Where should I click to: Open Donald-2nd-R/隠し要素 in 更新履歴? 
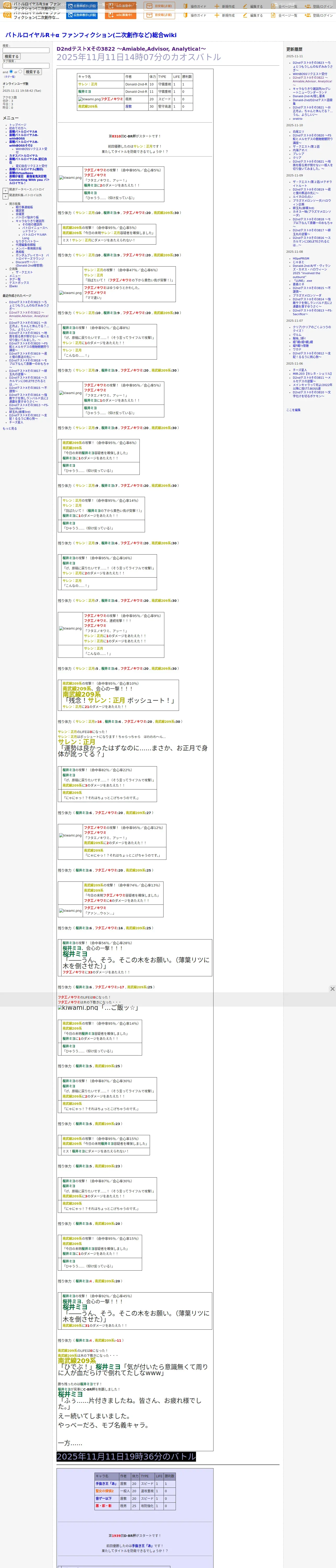point(309,96)
